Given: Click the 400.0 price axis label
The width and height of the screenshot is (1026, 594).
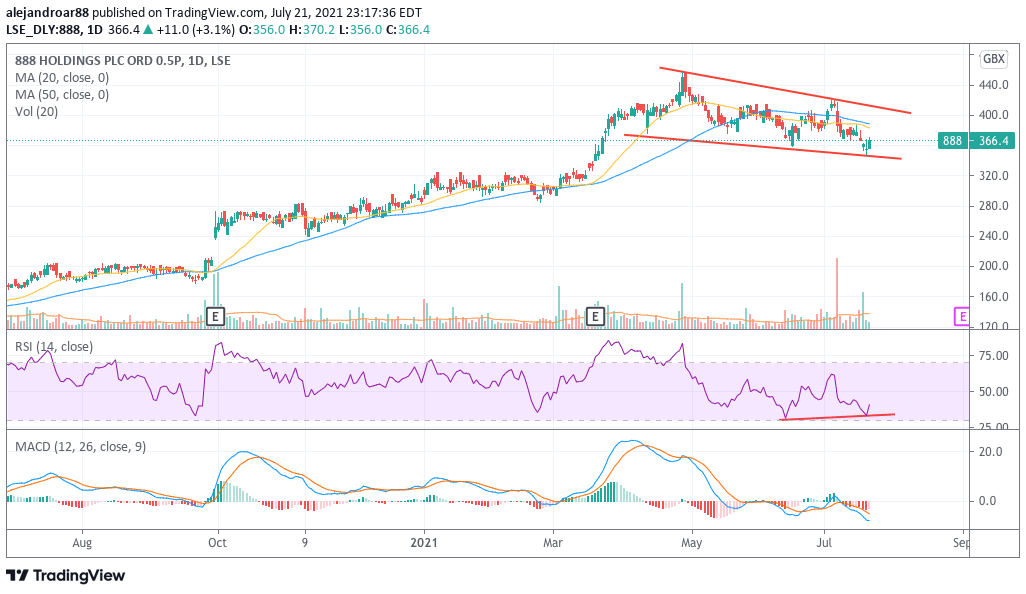Looking at the screenshot, I should pyautogui.click(x=993, y=115).
